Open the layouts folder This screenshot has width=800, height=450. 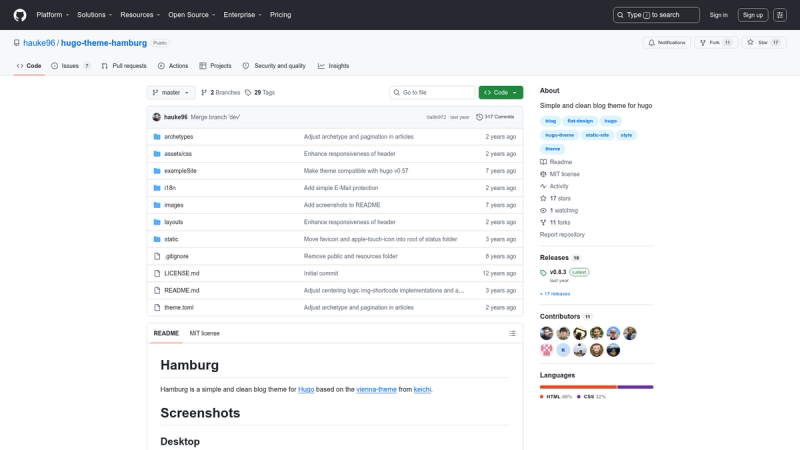coord(173,222)
